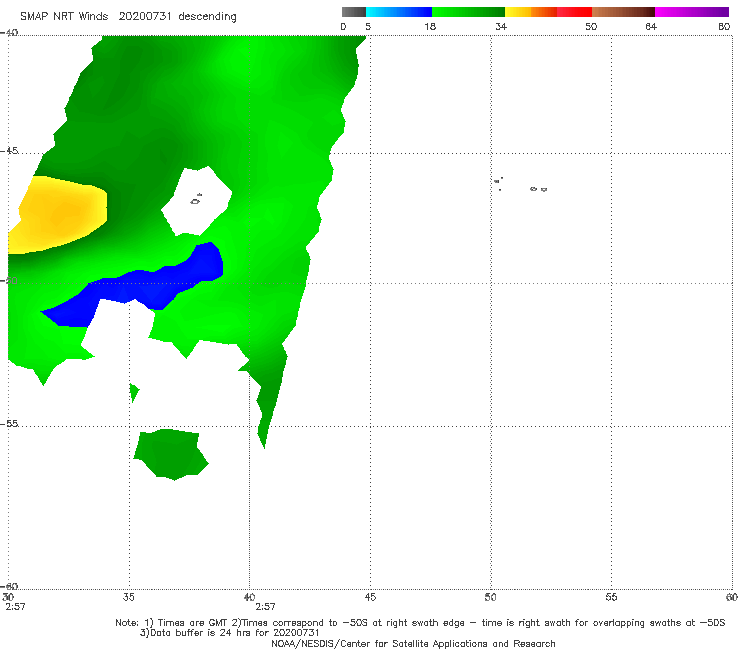The width and height of the screenshot is (740, 650).
Task: Click the latitude label '-55' on the left axis
Action: 9,423
